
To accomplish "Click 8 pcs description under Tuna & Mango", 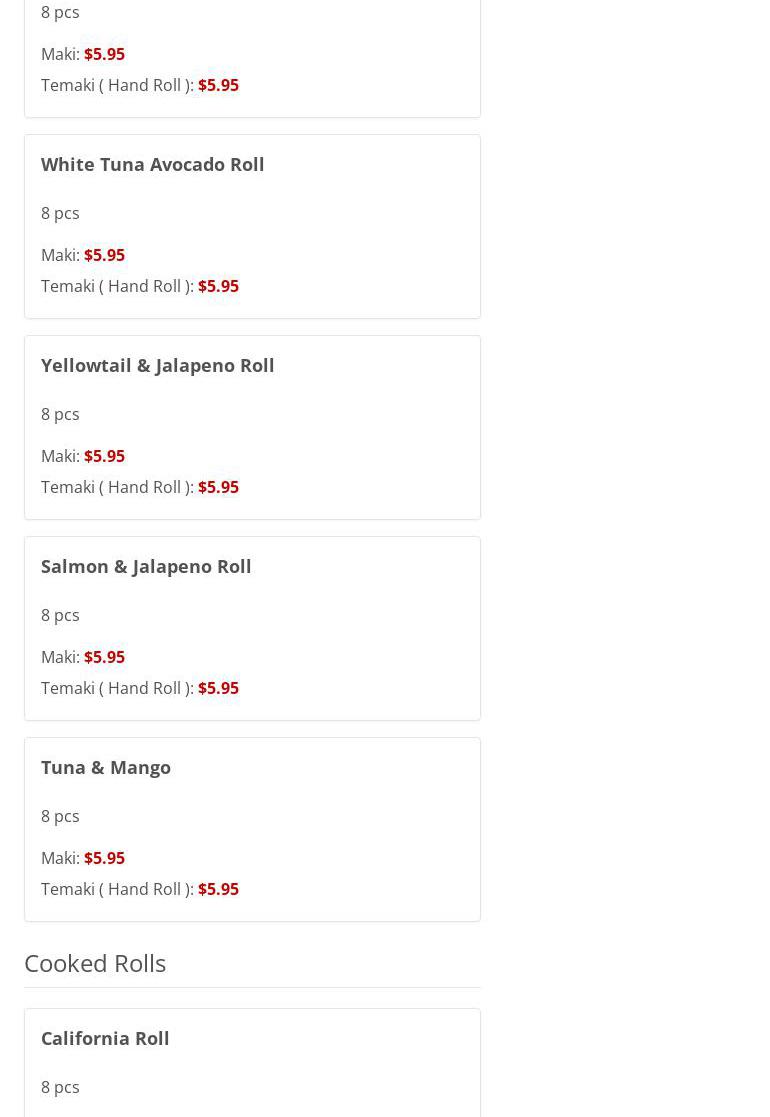I will click(x=60, y=816).
